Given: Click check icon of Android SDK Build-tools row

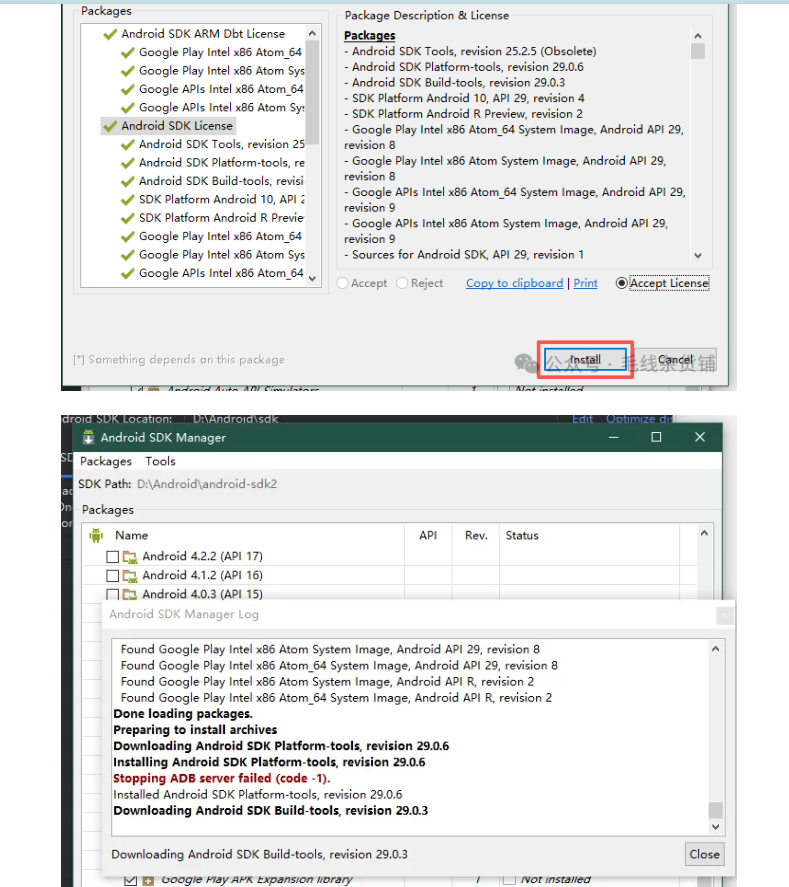Looking at the screenshot, I should [128, 182].
